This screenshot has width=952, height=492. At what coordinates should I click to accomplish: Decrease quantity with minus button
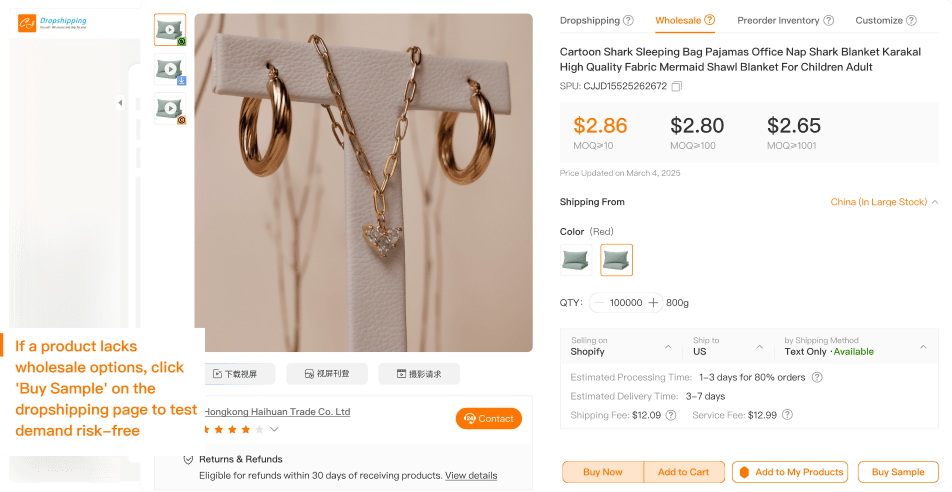click(x=598, y=303)
